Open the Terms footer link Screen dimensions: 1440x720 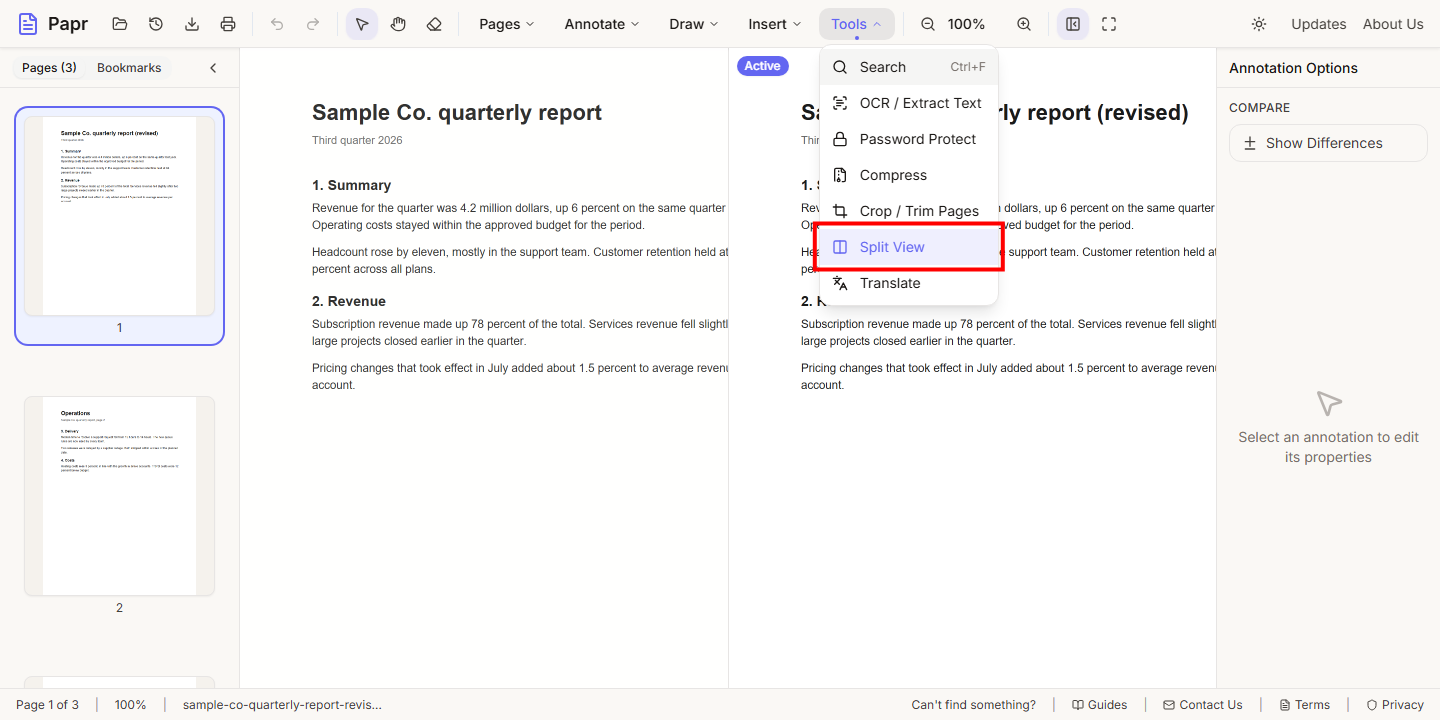[x=1305, y=705]
